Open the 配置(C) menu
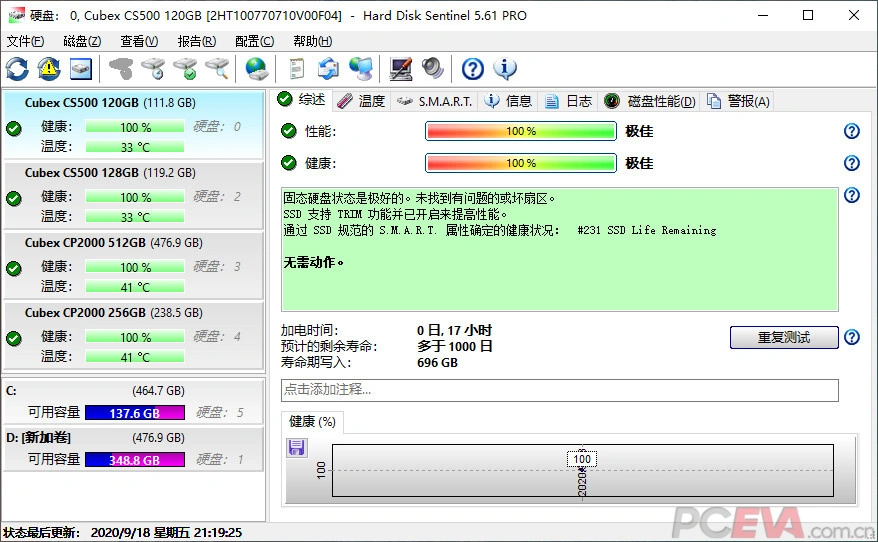878x542 pixels. tap(254, 41)
